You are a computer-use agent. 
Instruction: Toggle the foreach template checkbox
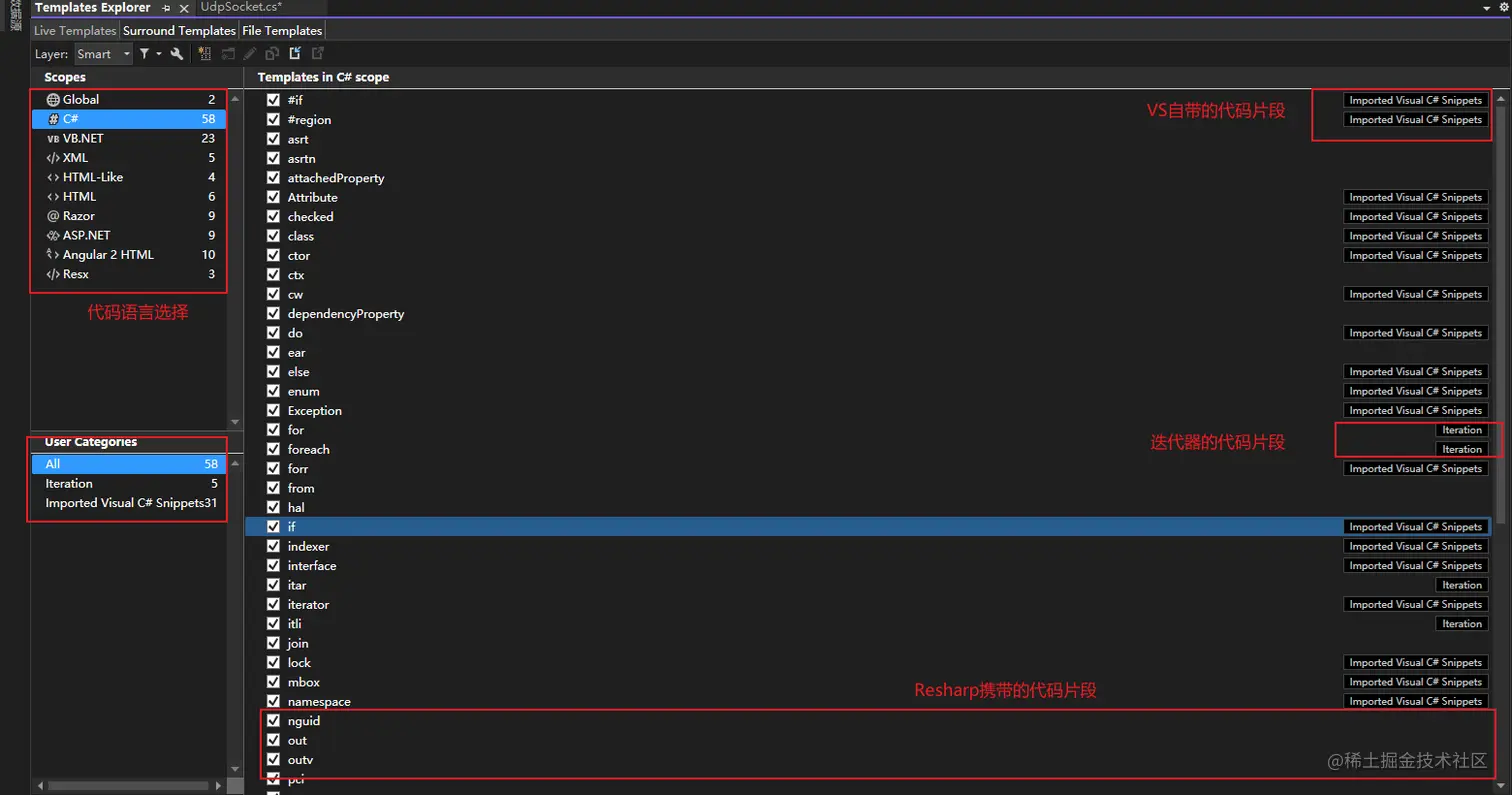point(273,449)
